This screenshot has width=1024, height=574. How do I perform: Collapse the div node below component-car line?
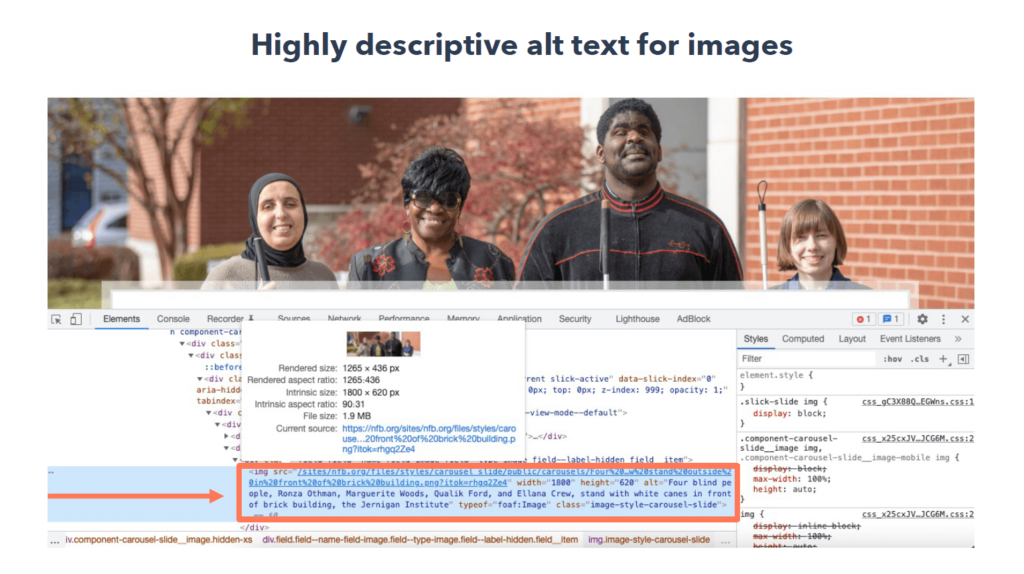(182, 344)
